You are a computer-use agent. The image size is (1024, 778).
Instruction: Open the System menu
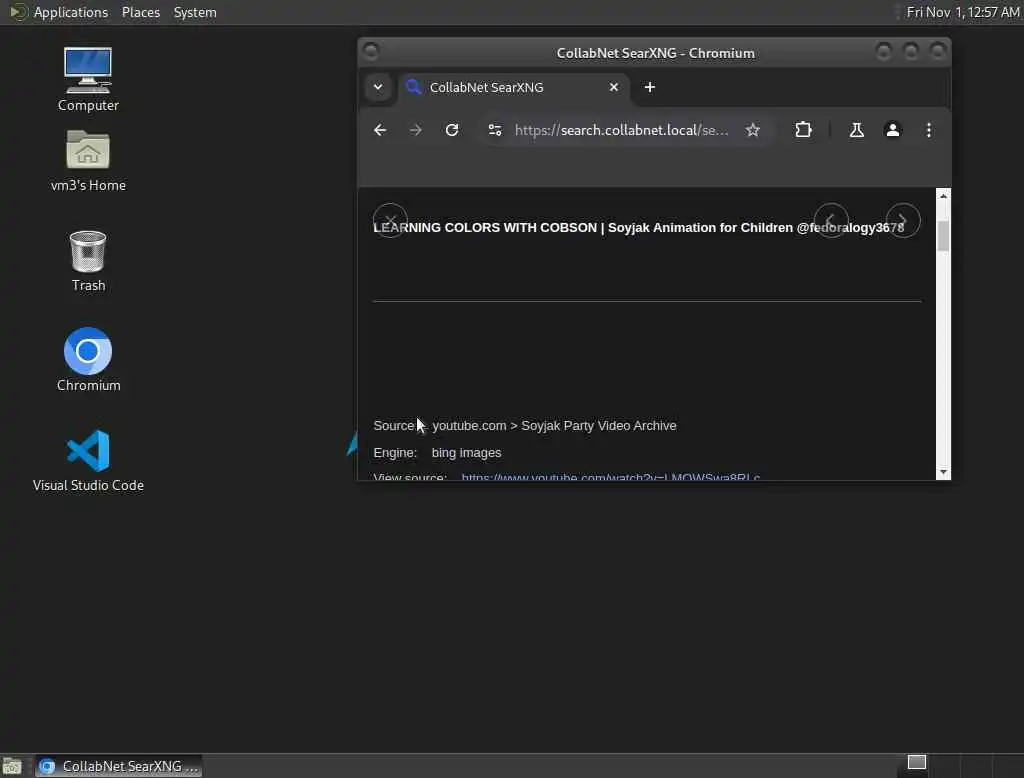[195, 12]
